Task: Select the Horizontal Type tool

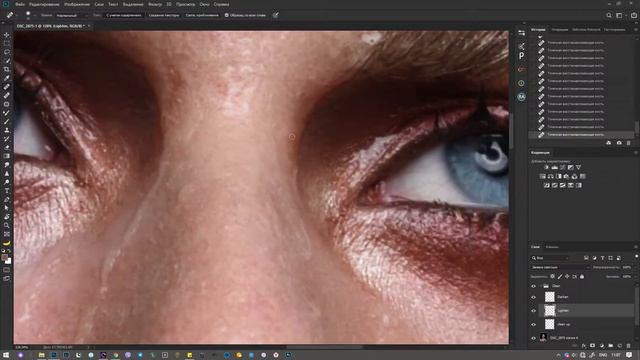Action: coord(7,191)
